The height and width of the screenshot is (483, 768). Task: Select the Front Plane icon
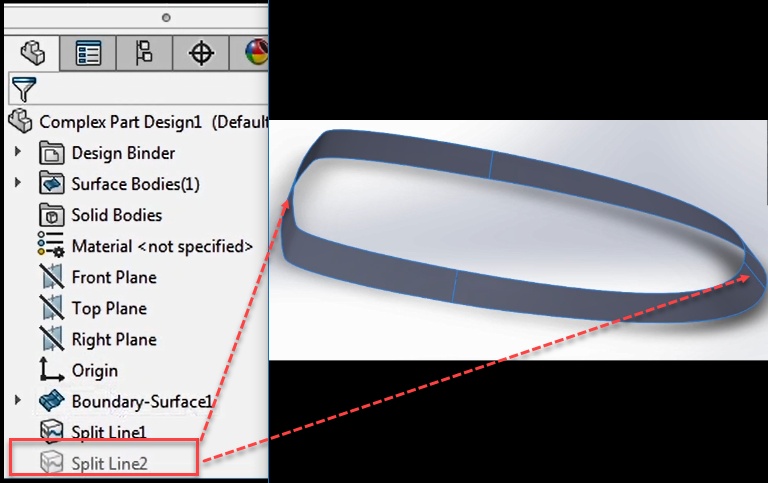click(51, 277)
